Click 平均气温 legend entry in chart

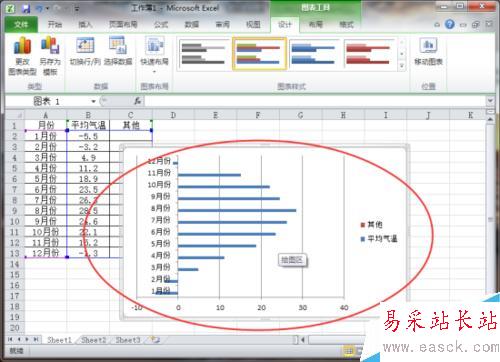[379, 239]
